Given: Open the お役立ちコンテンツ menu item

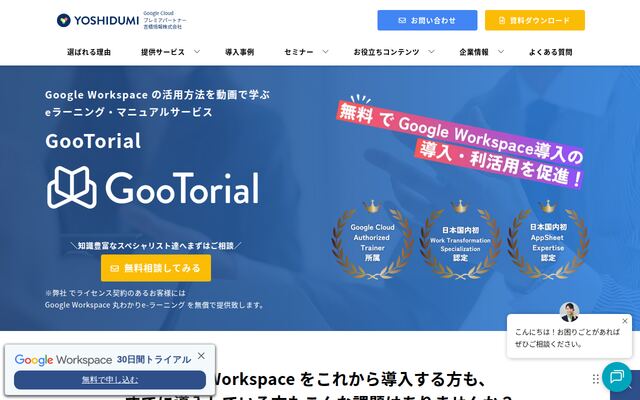Looking at the screenshot, I should click(x=386, y=52).
